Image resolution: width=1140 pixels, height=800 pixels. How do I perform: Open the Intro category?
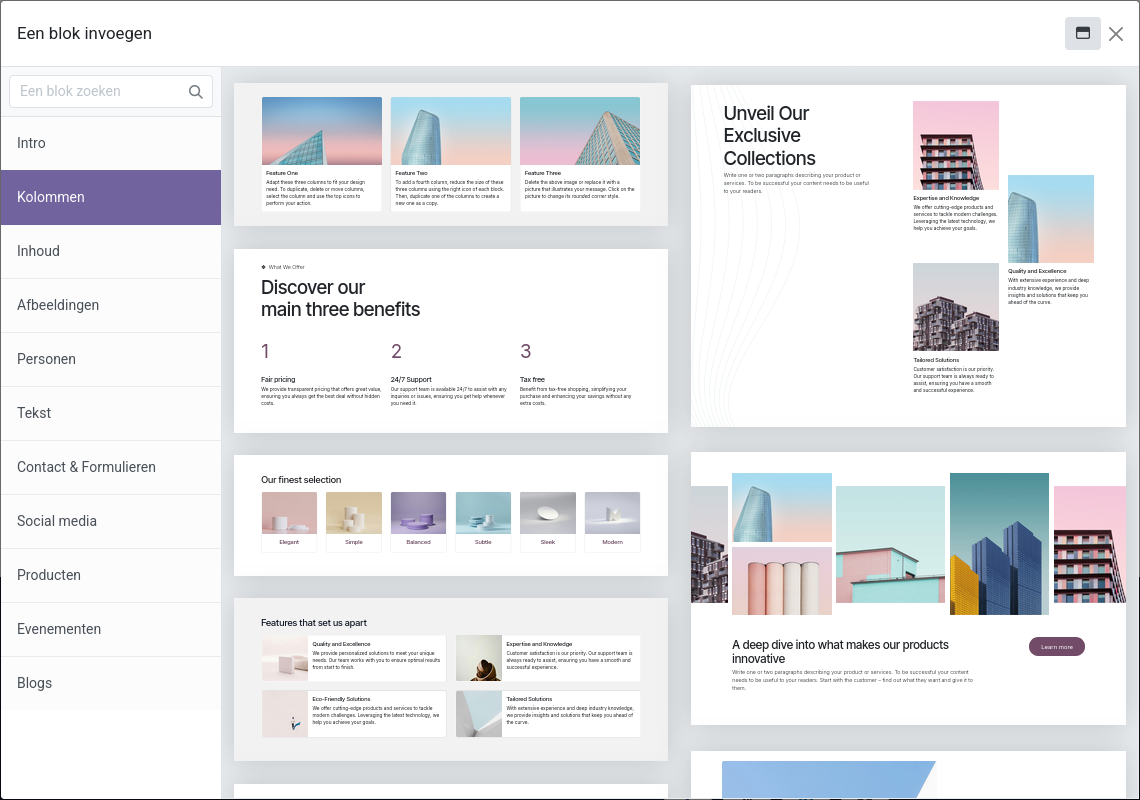110,143
